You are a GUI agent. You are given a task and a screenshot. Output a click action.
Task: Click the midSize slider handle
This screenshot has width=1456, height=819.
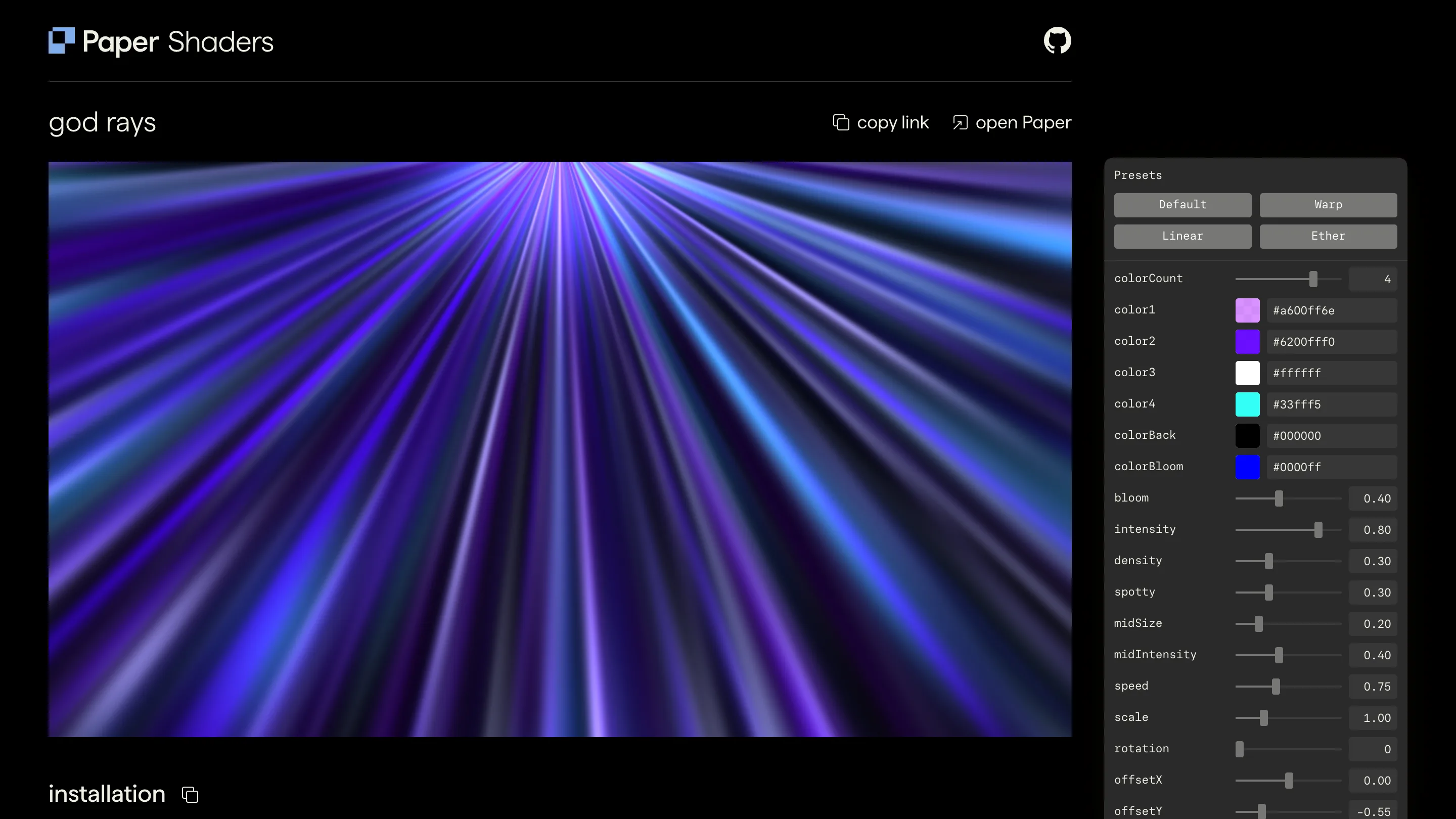click(x=1259, y=624)
